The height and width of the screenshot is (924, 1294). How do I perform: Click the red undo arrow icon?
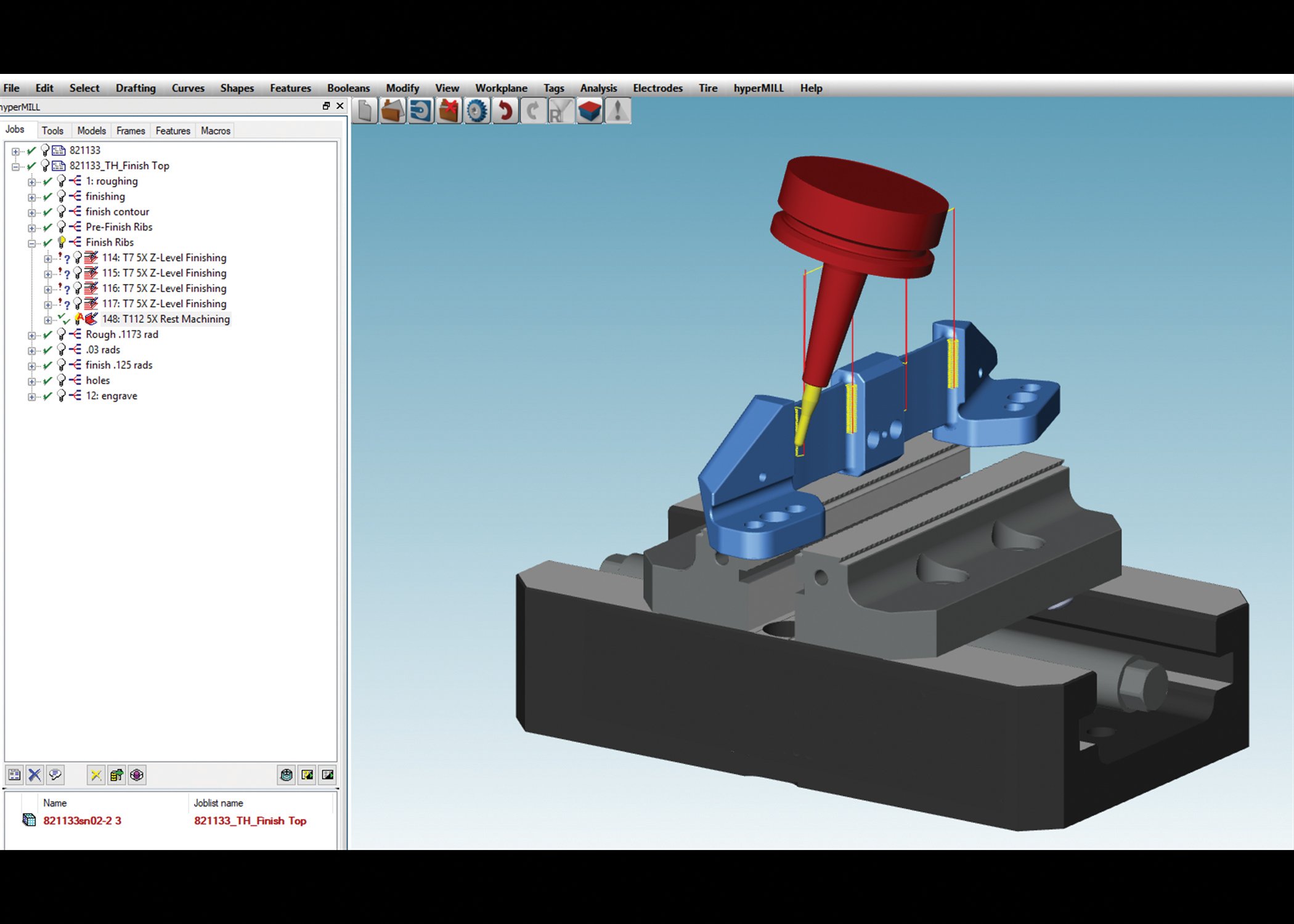[505, 111]
